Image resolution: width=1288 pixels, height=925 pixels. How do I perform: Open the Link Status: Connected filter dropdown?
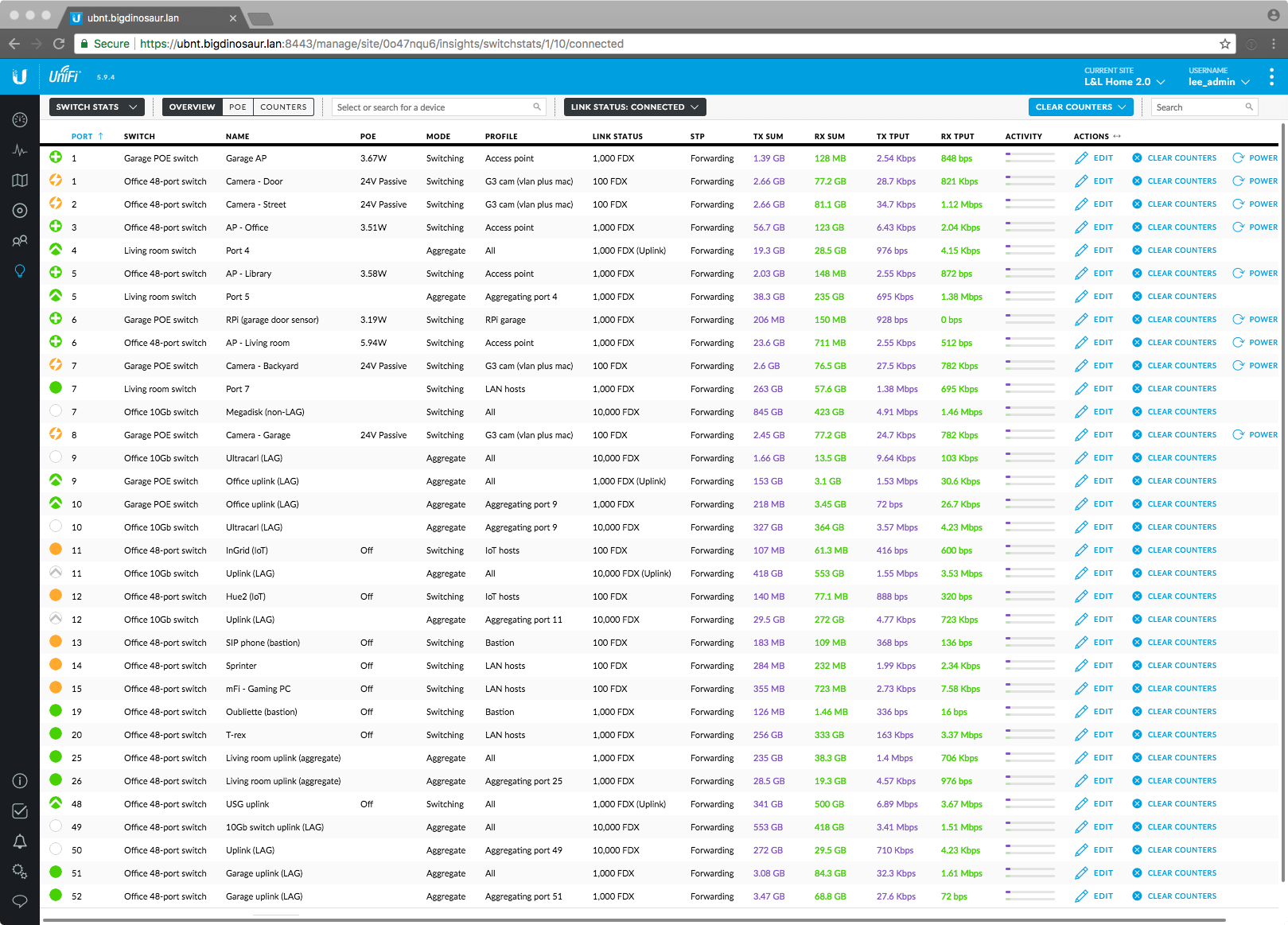point(634,107)
